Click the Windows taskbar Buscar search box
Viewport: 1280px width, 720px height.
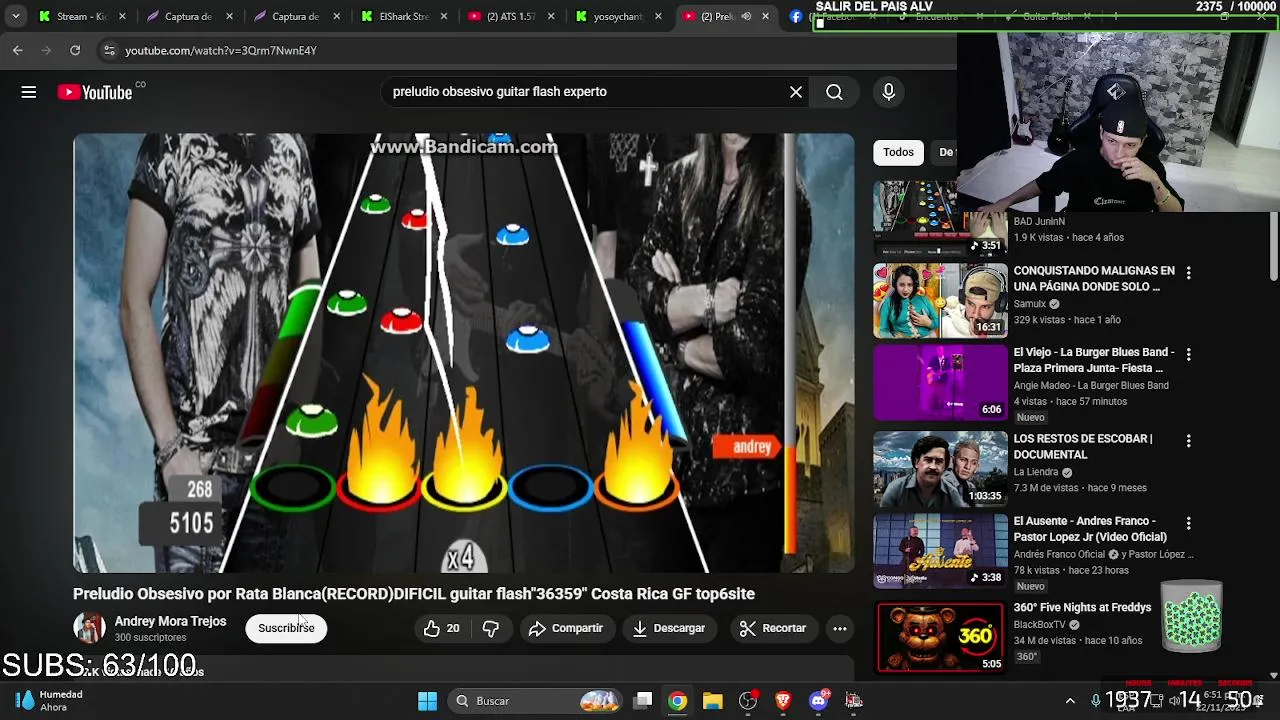click(535, 701)
